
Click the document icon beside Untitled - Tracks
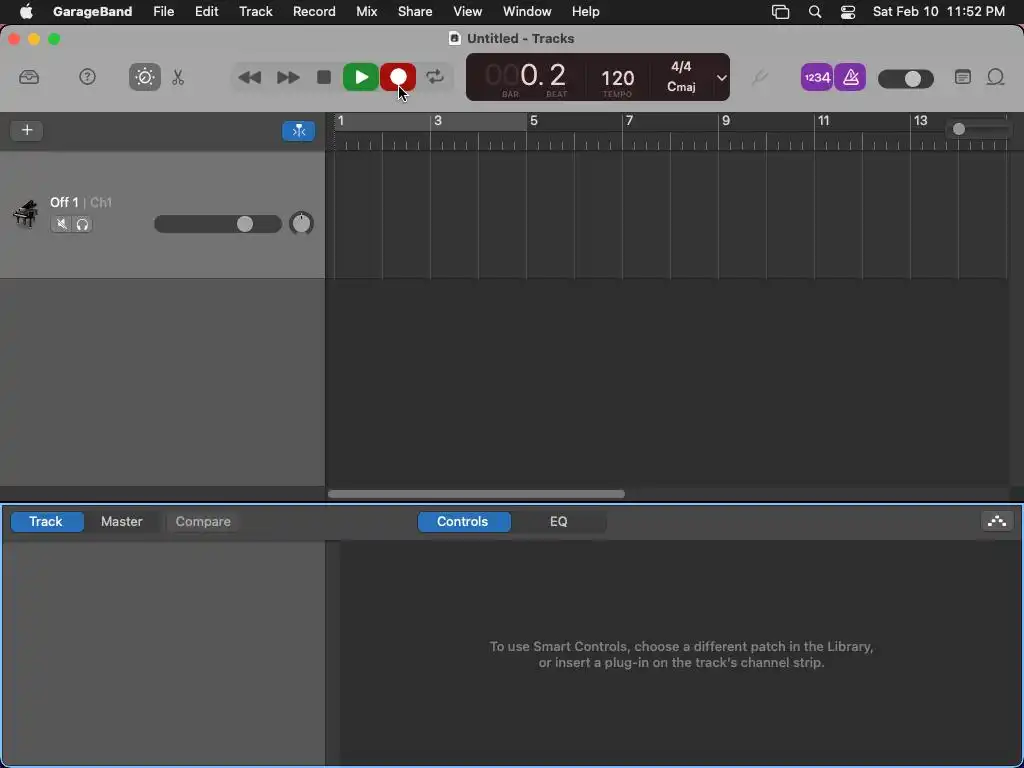pyautogui.click(x=455, y=39)
